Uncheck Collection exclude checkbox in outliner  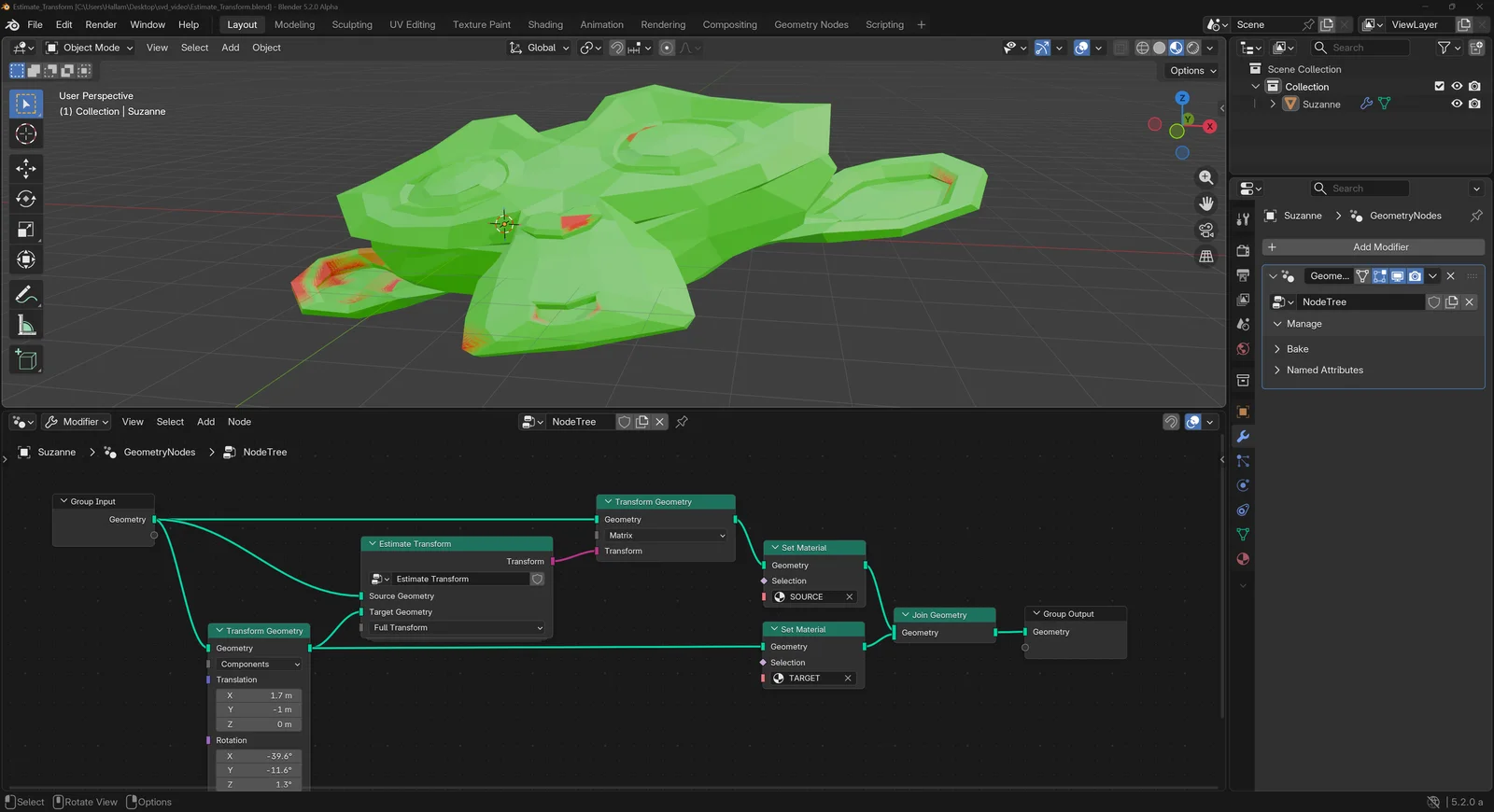[x=1439, y=86]
